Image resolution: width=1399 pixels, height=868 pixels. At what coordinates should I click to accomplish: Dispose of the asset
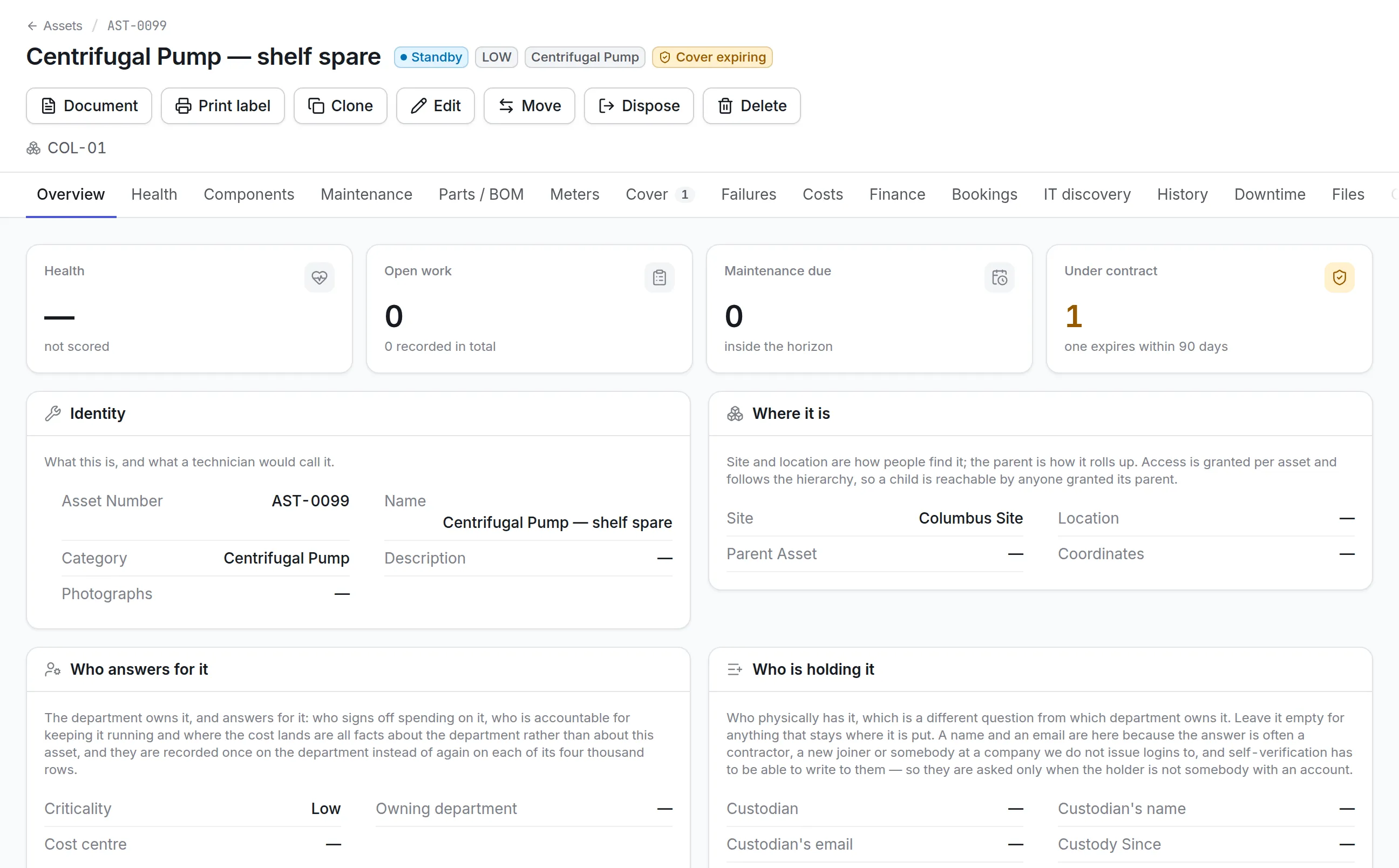tap(639, 106)
